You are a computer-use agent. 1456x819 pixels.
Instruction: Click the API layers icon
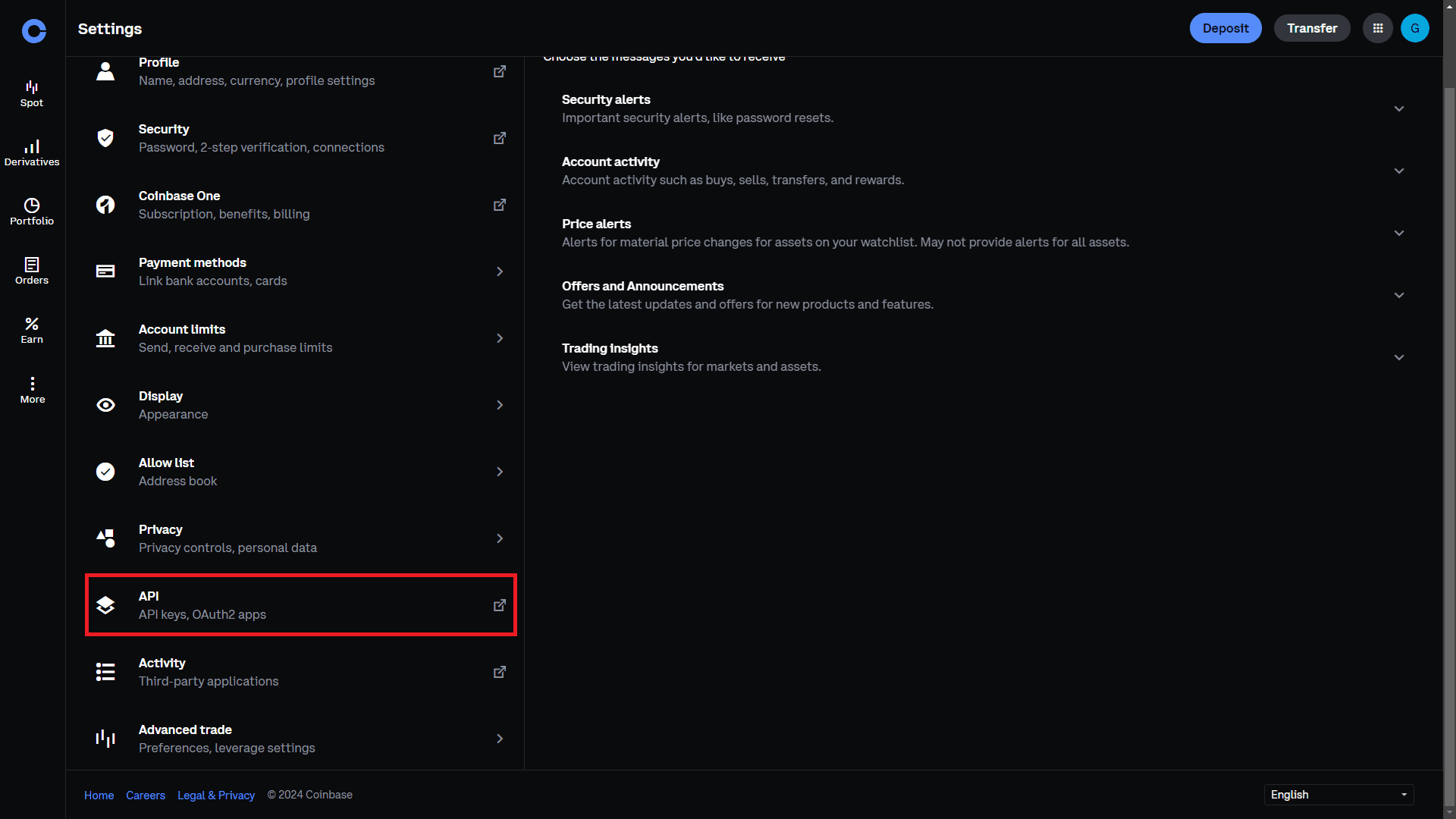click(105, 605)
